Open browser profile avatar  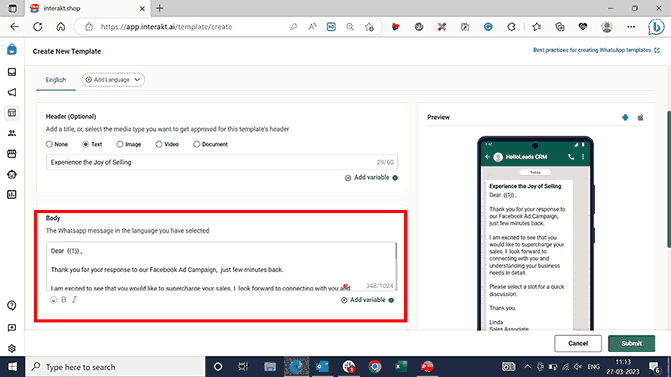click(606, 27)
